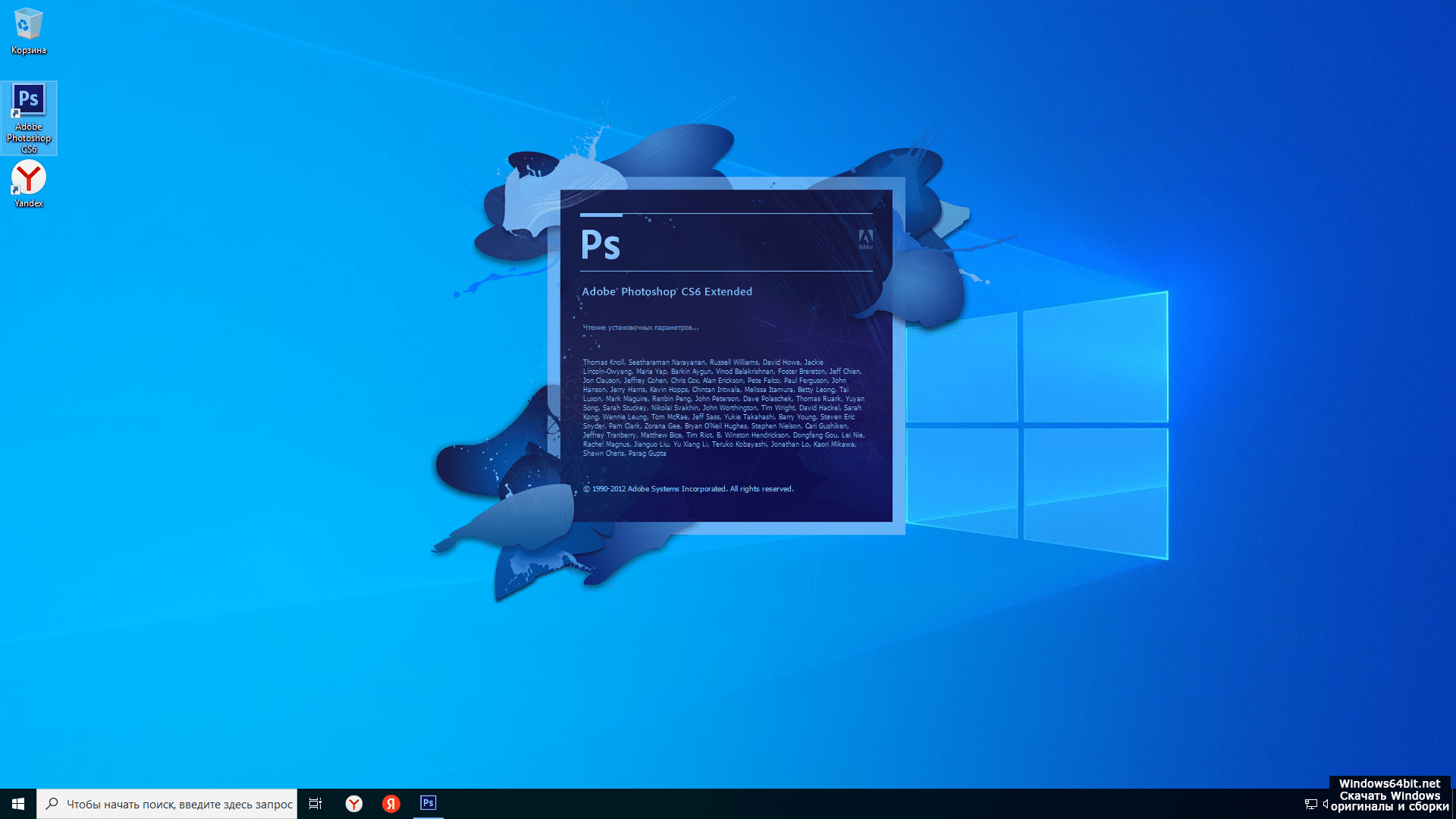Click the Photoshop Ps taskbar button
Image resolution: width=1456 pixels, height=819 pixels.
[x=428, y=803]
